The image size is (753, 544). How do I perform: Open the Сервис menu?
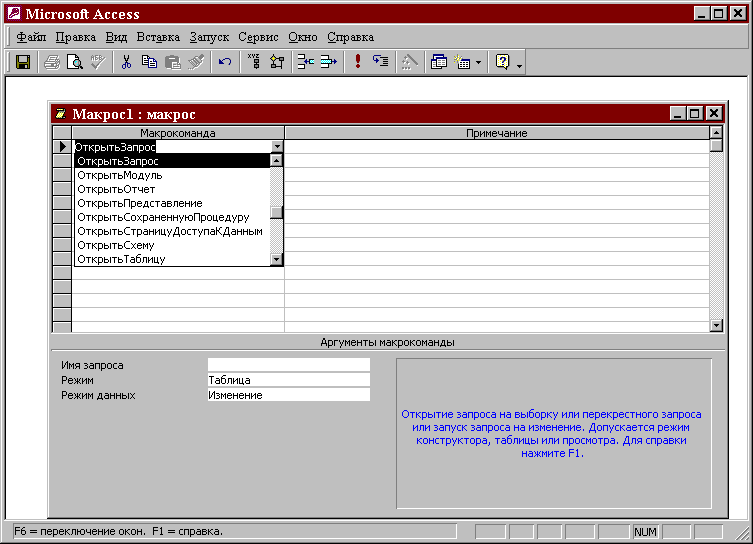(x=258, y=37)
